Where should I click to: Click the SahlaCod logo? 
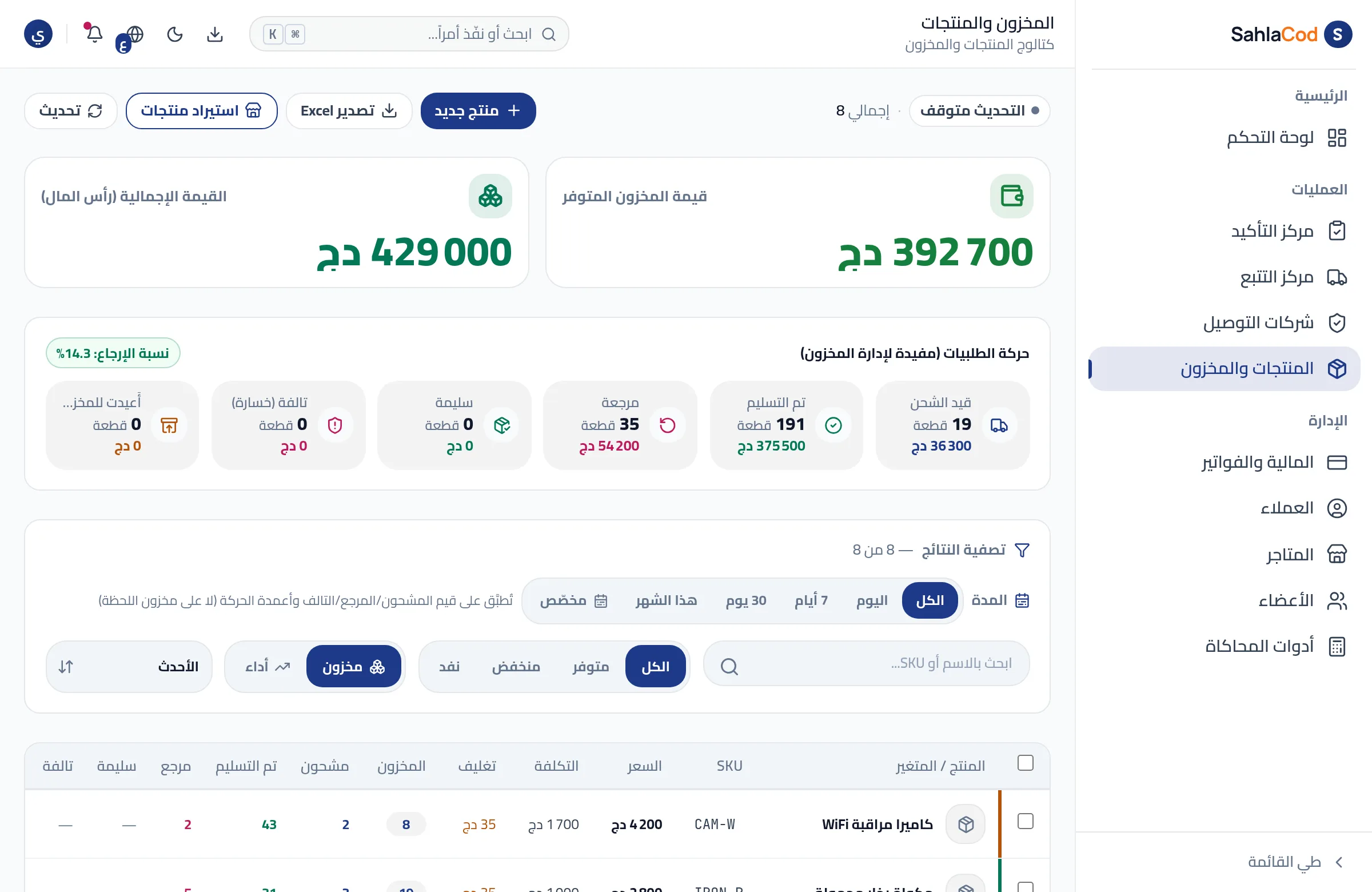1291,35
